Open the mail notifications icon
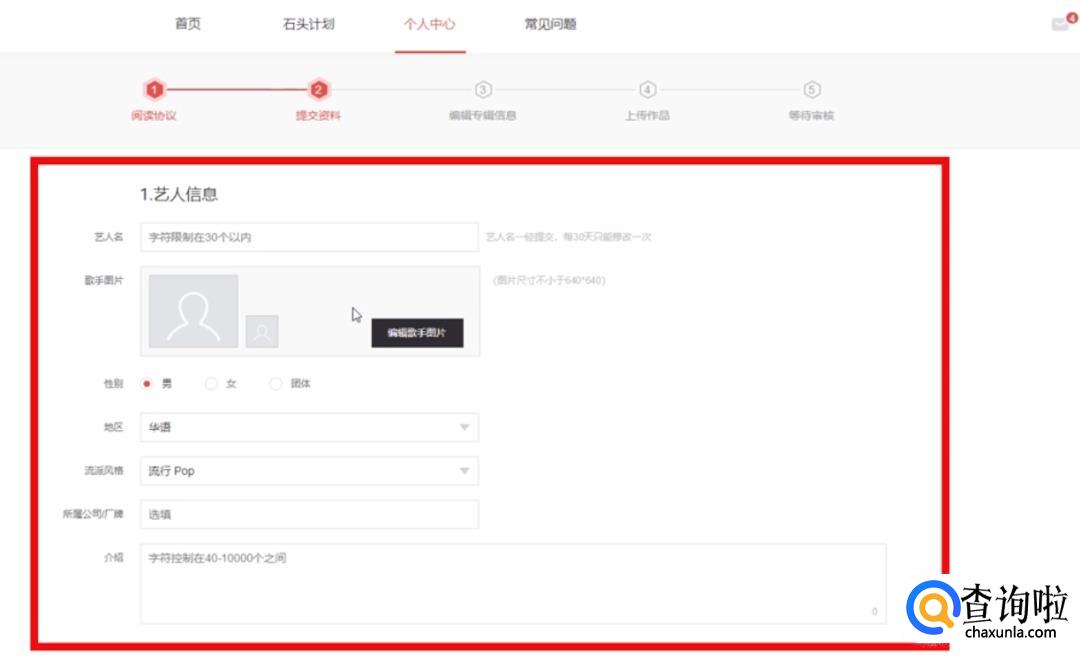1080x663 pixels. tap(1060, 24)
